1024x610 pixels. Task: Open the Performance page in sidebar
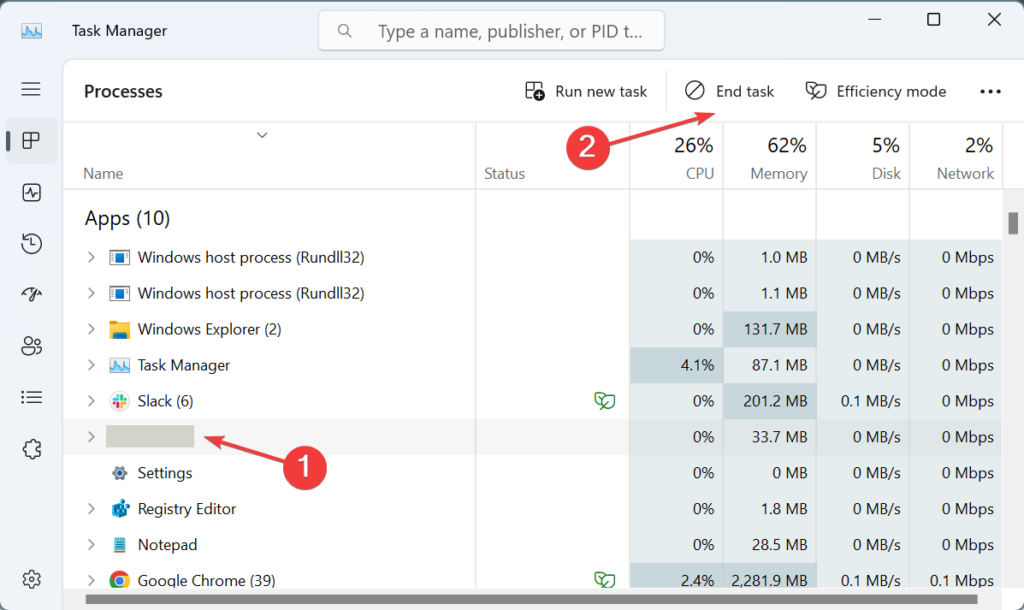click(x=31, y=192)
